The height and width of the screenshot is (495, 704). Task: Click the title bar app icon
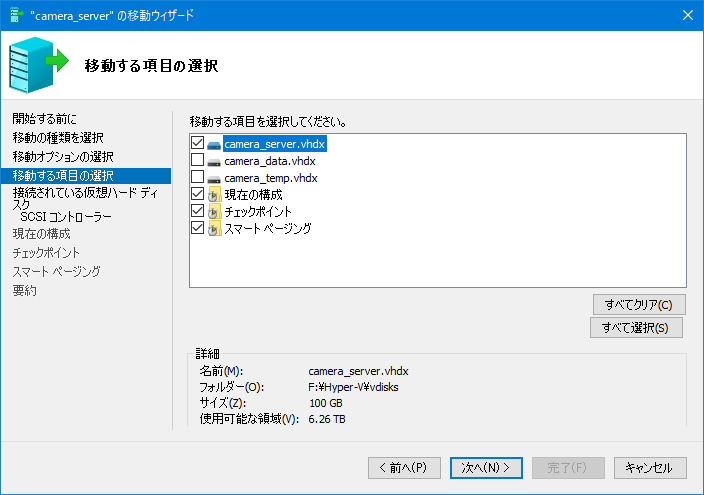click(x=14, y=15)
